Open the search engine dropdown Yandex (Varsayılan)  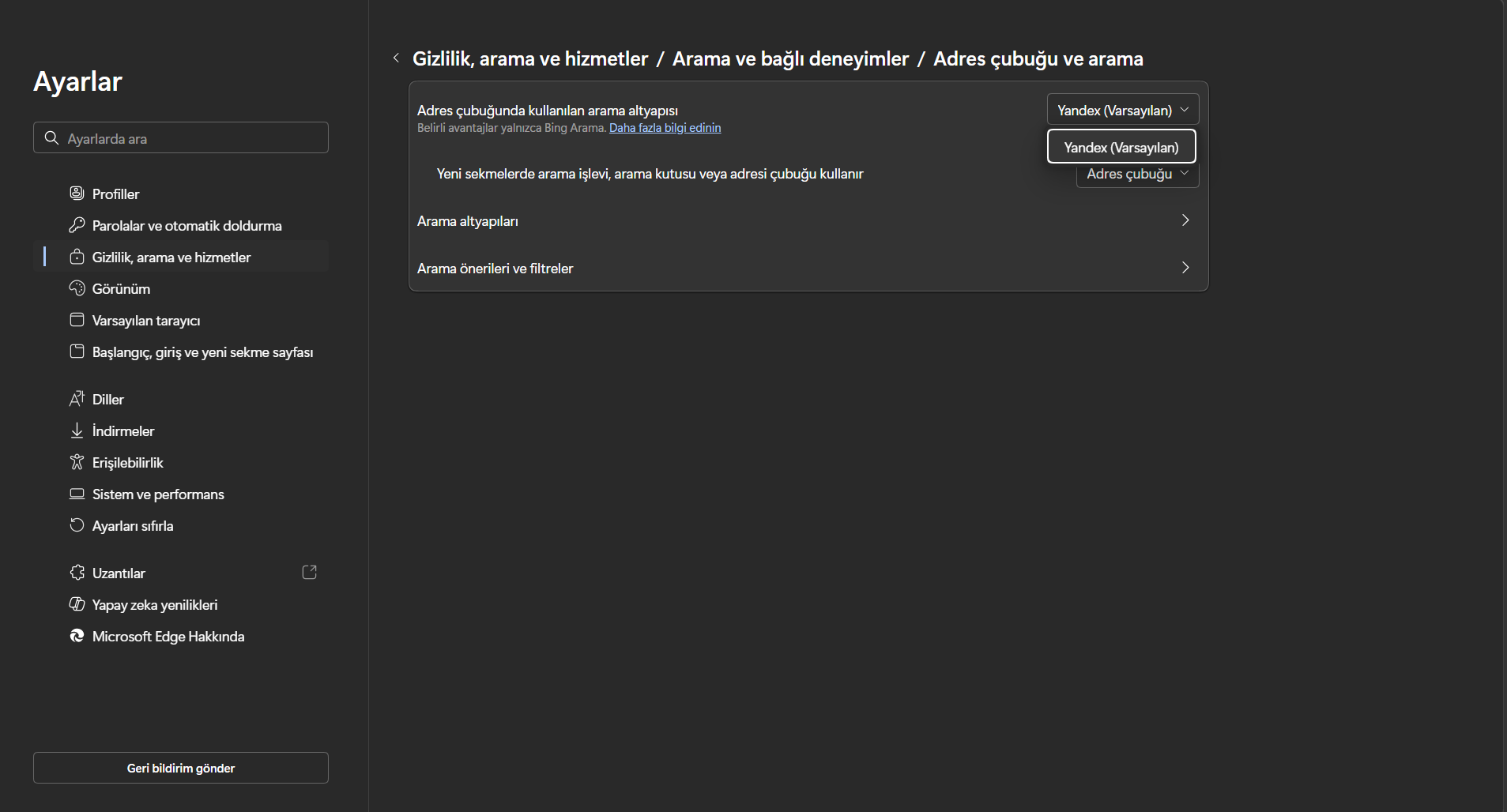[x=1123, y=110]
